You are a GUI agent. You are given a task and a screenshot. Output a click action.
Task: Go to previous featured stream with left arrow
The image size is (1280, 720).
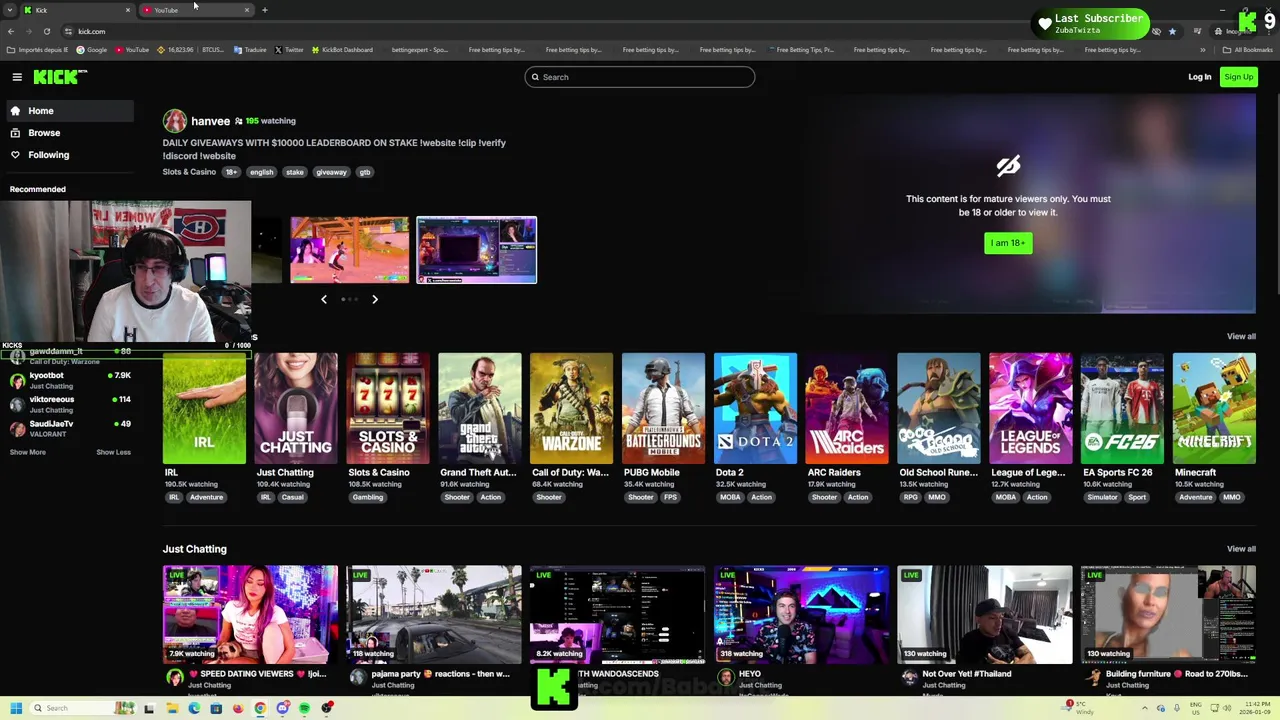point(323,299)
